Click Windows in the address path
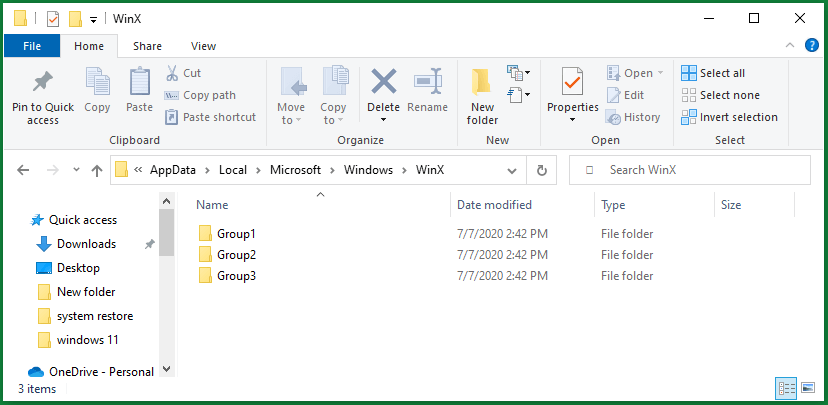828x405 pixels. pyautogui.click(x=369, y=170)
